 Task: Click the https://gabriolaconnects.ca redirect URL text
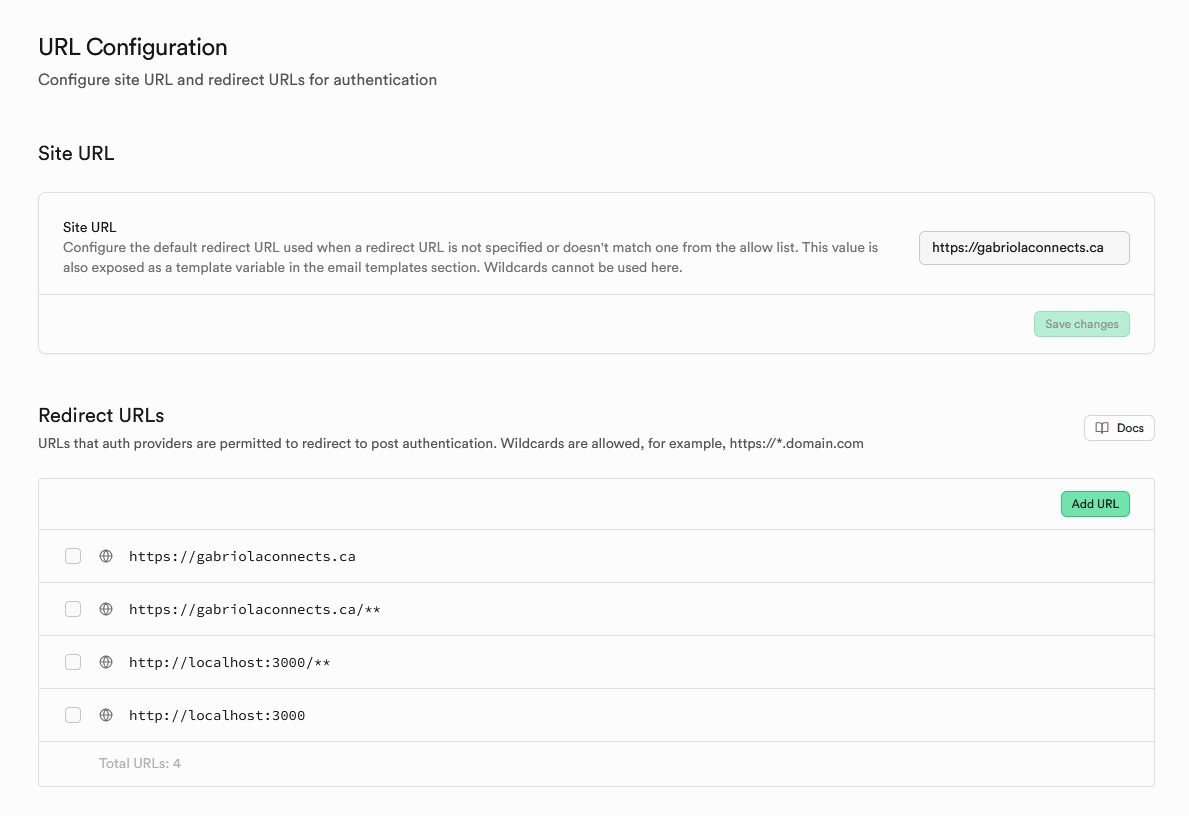tap(242, 556)
